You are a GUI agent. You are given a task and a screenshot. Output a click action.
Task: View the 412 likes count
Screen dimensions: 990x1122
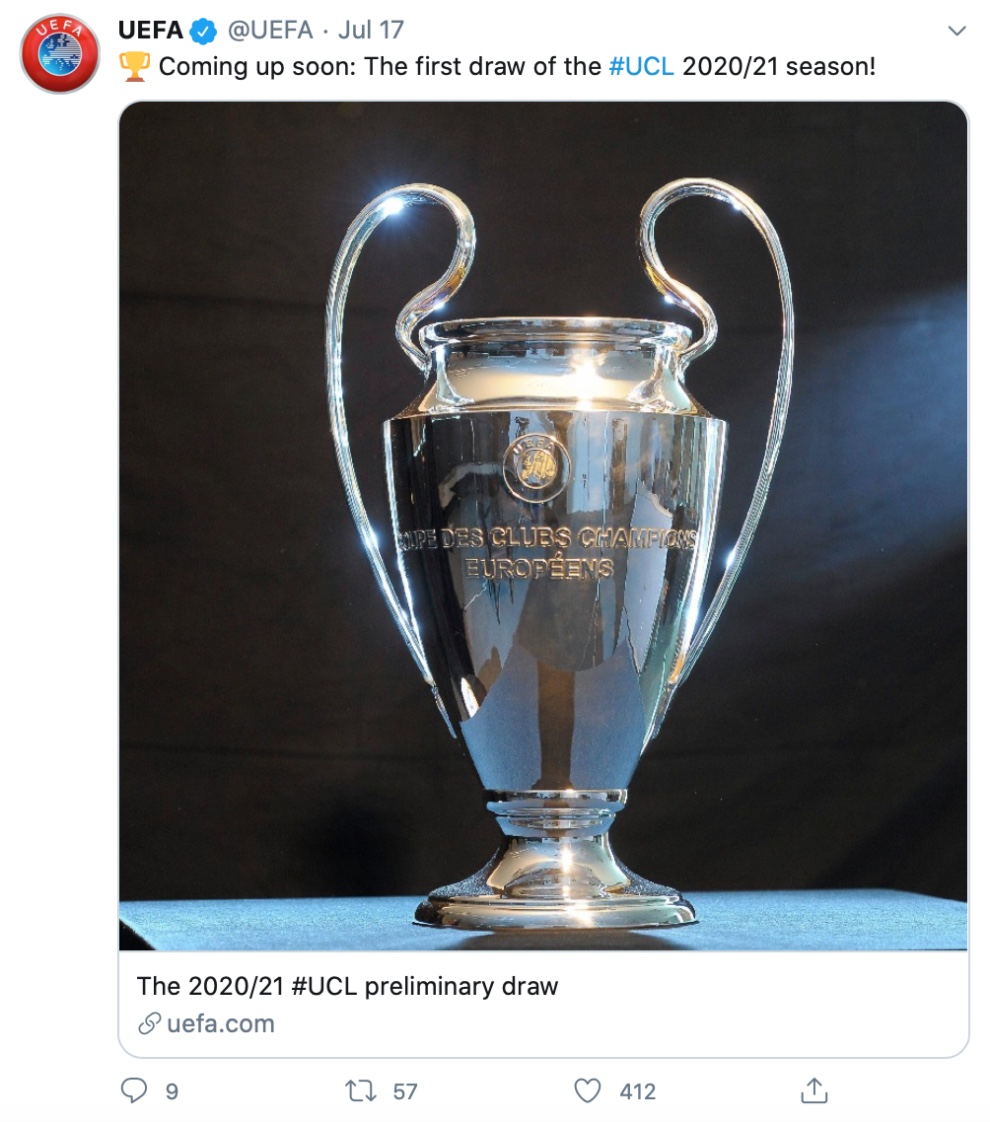pos(637,1092)
